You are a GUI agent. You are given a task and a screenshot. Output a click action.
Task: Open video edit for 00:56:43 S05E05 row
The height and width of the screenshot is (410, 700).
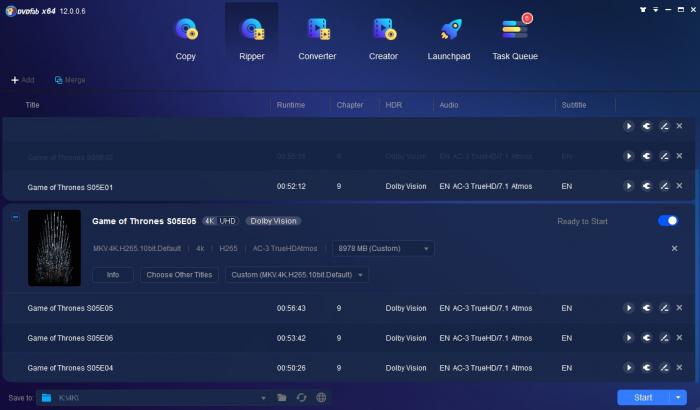664,308
